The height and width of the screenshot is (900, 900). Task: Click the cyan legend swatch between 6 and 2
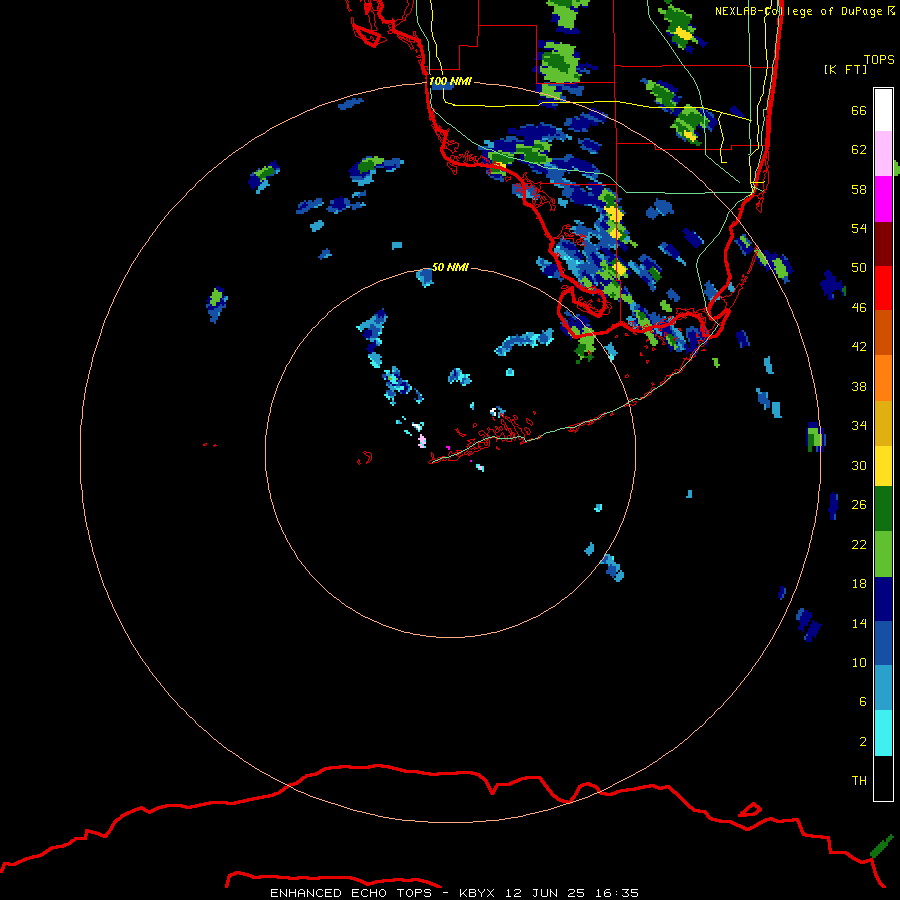point(883,733)
